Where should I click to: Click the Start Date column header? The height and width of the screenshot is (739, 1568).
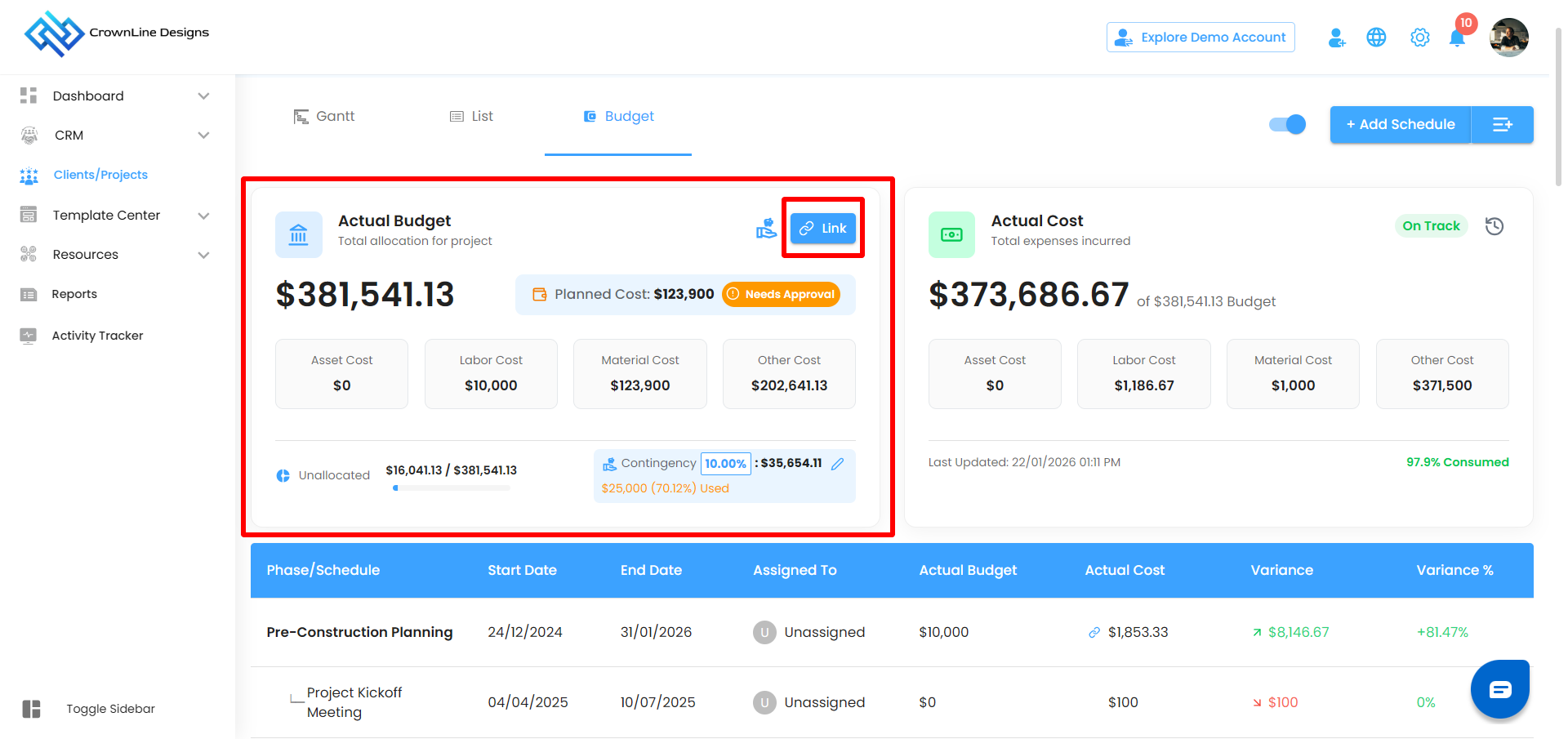[522, 570]
